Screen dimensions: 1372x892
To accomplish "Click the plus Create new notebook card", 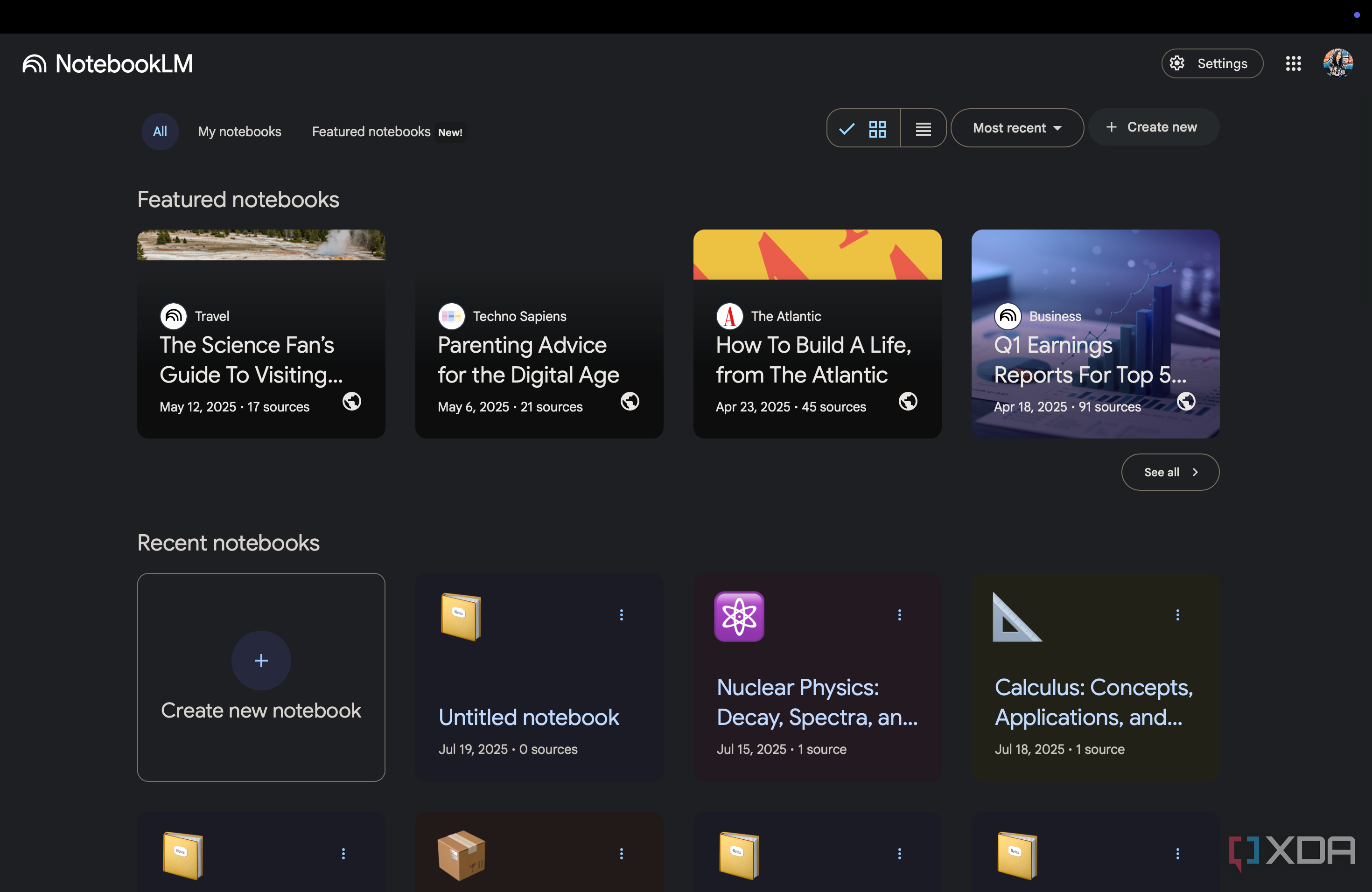I will pos(261,677).
